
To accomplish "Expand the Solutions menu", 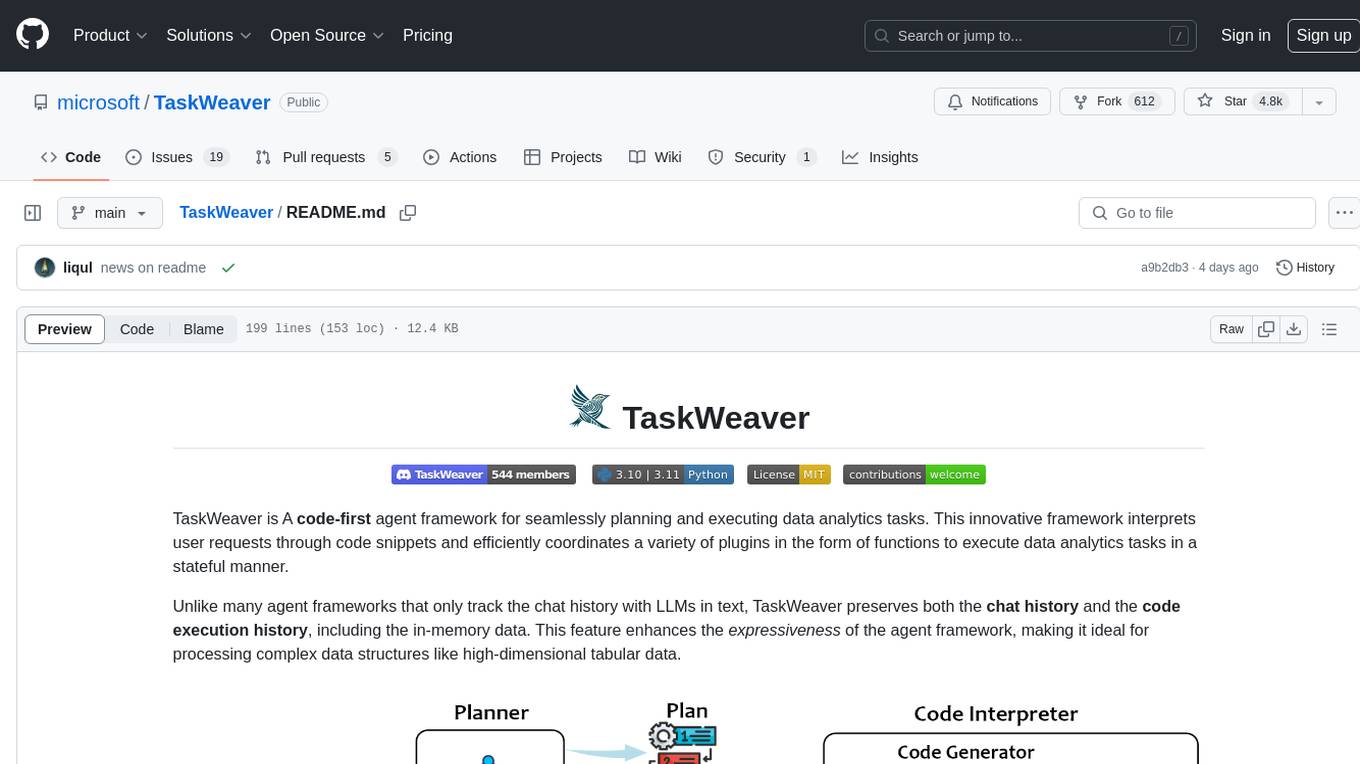I will [208, 35].
